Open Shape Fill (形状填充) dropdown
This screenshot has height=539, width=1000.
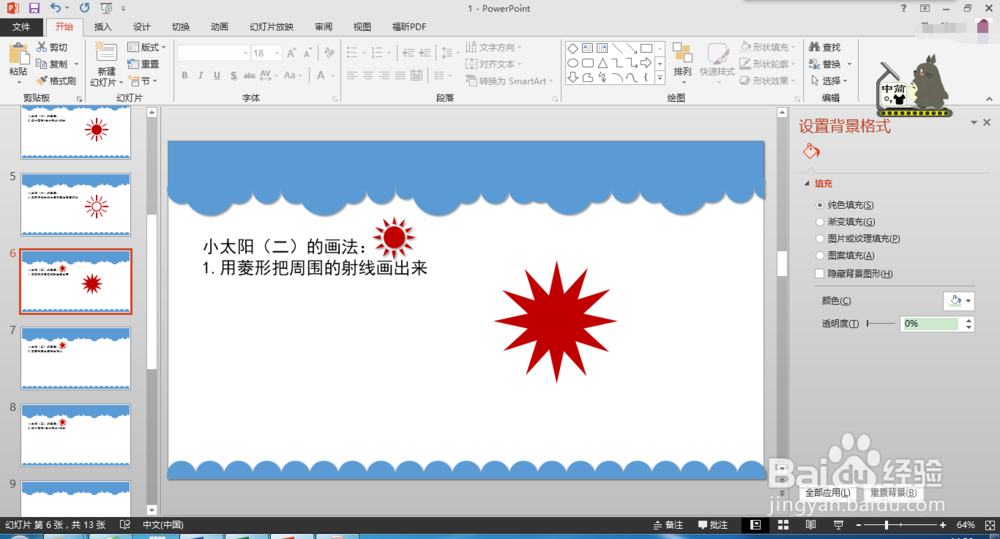tap(768, 47)
